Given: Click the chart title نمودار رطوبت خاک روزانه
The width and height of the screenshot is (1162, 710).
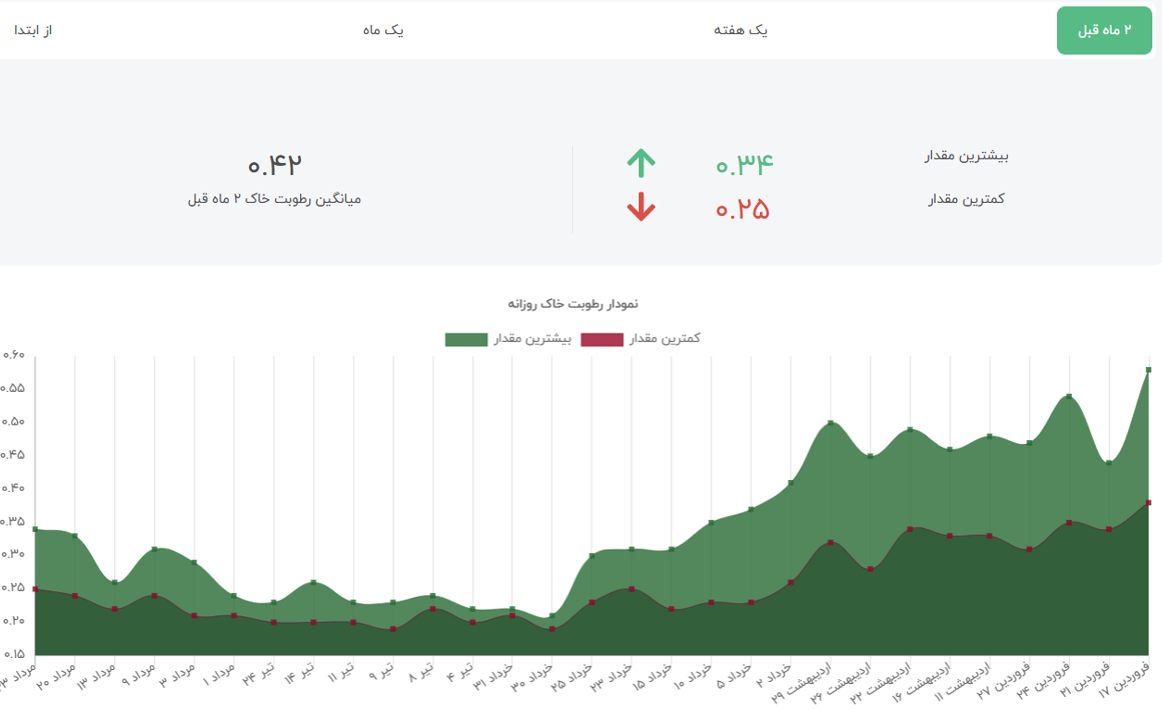Looking at the screenshot, I should (x=573, y=304).
